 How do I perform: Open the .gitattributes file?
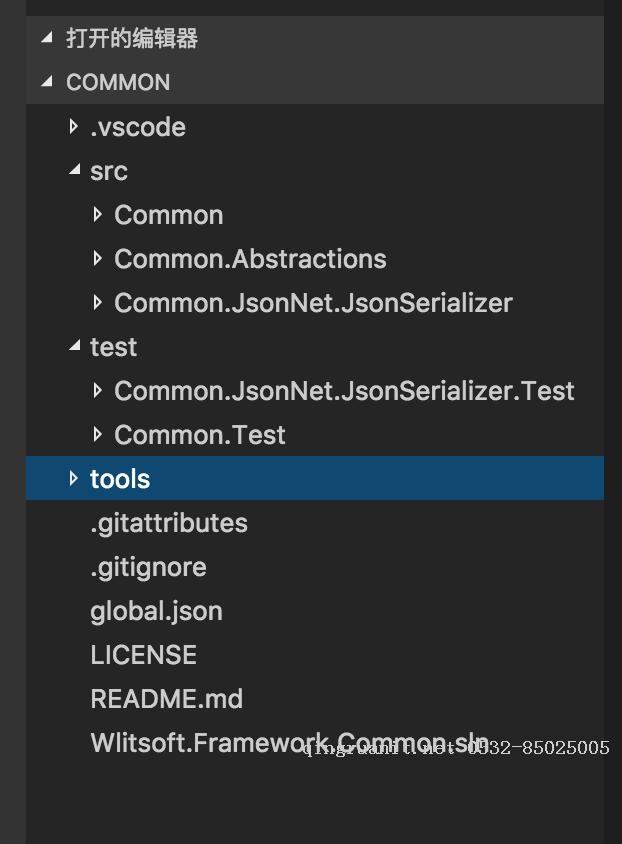168,523
